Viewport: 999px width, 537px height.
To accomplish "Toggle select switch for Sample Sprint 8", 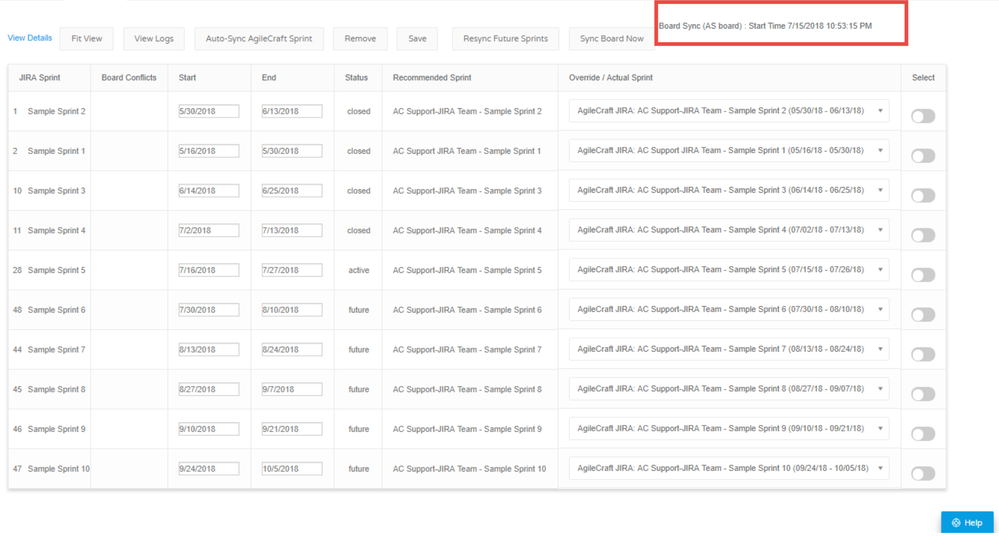I will [923, 394].
